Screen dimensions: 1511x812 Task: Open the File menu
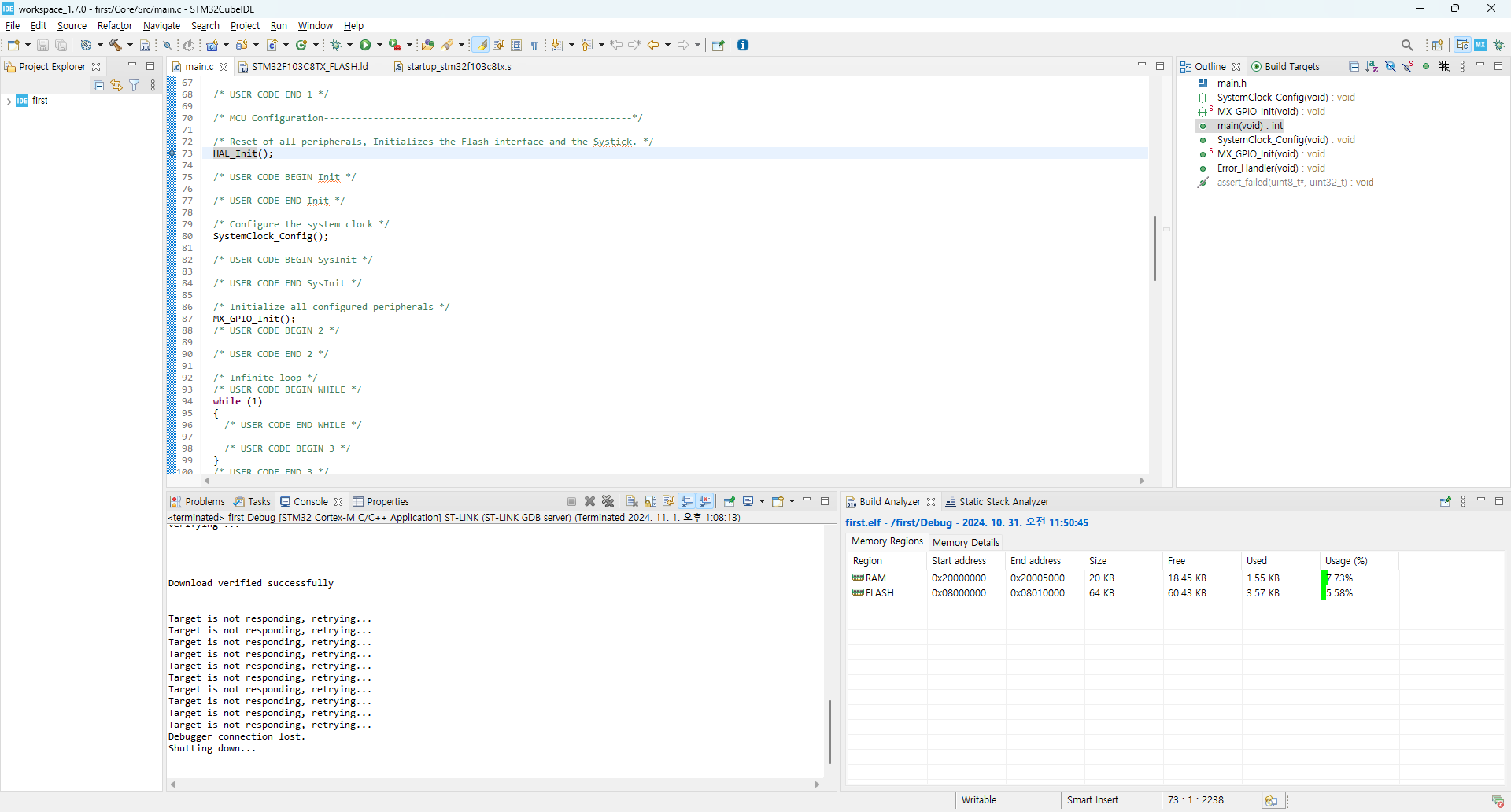13,25
